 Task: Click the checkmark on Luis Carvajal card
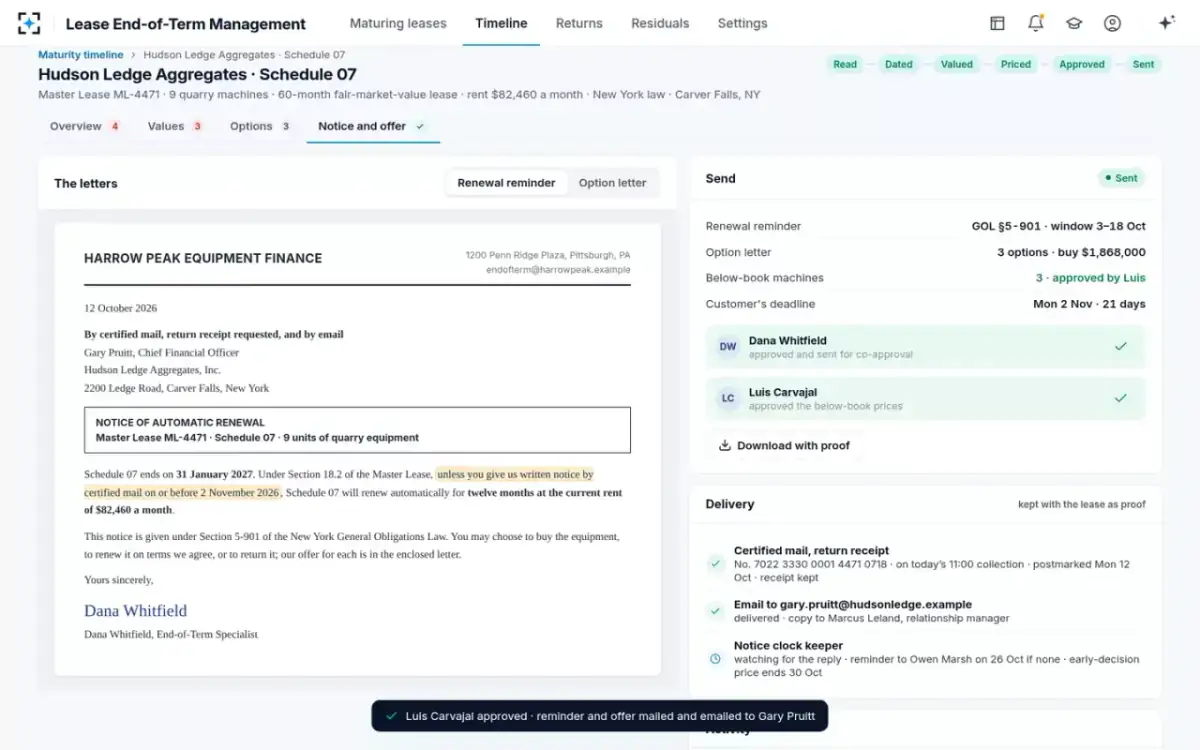[1121, 398]
